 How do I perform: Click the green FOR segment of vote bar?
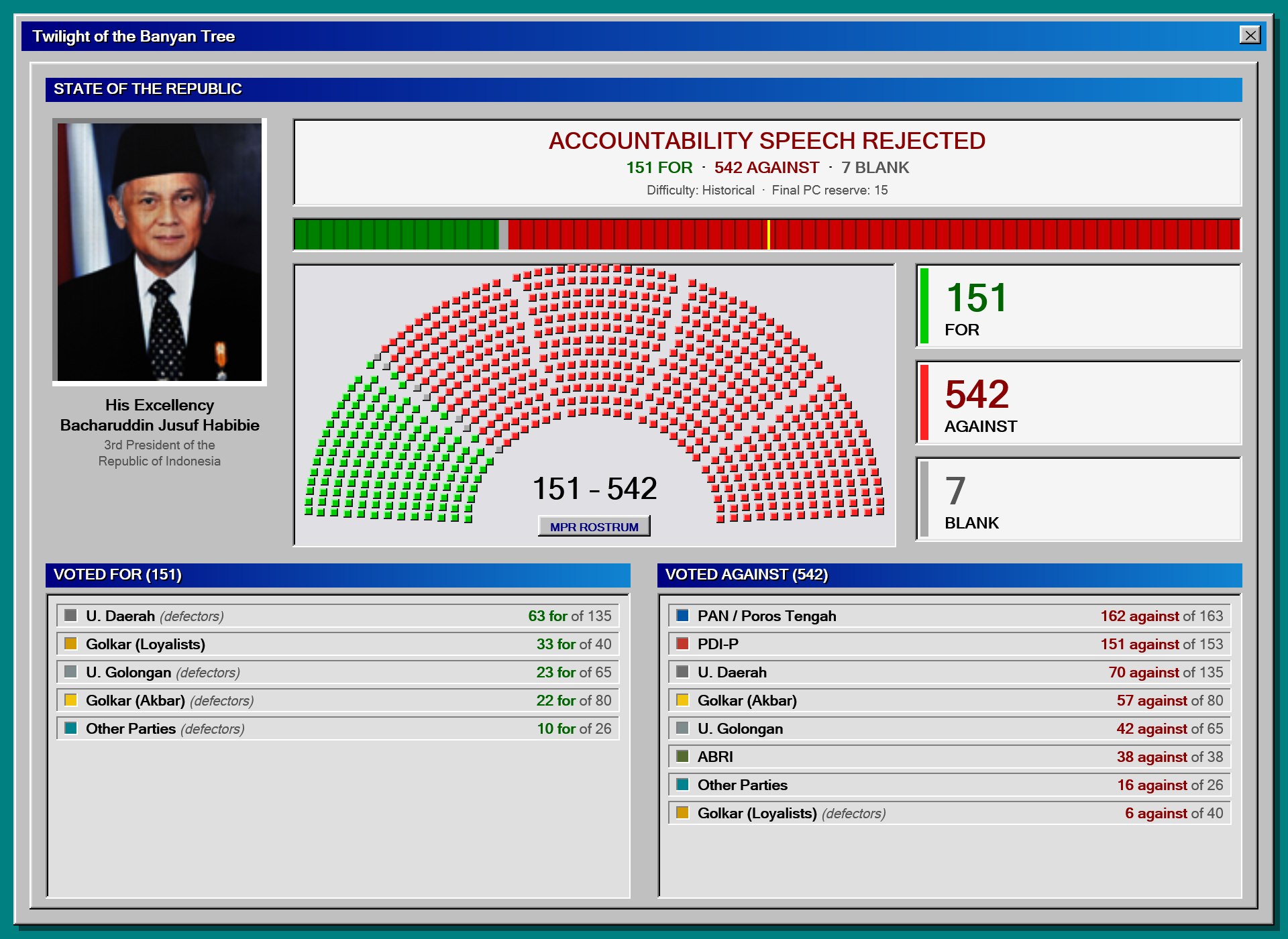[396, 235]
